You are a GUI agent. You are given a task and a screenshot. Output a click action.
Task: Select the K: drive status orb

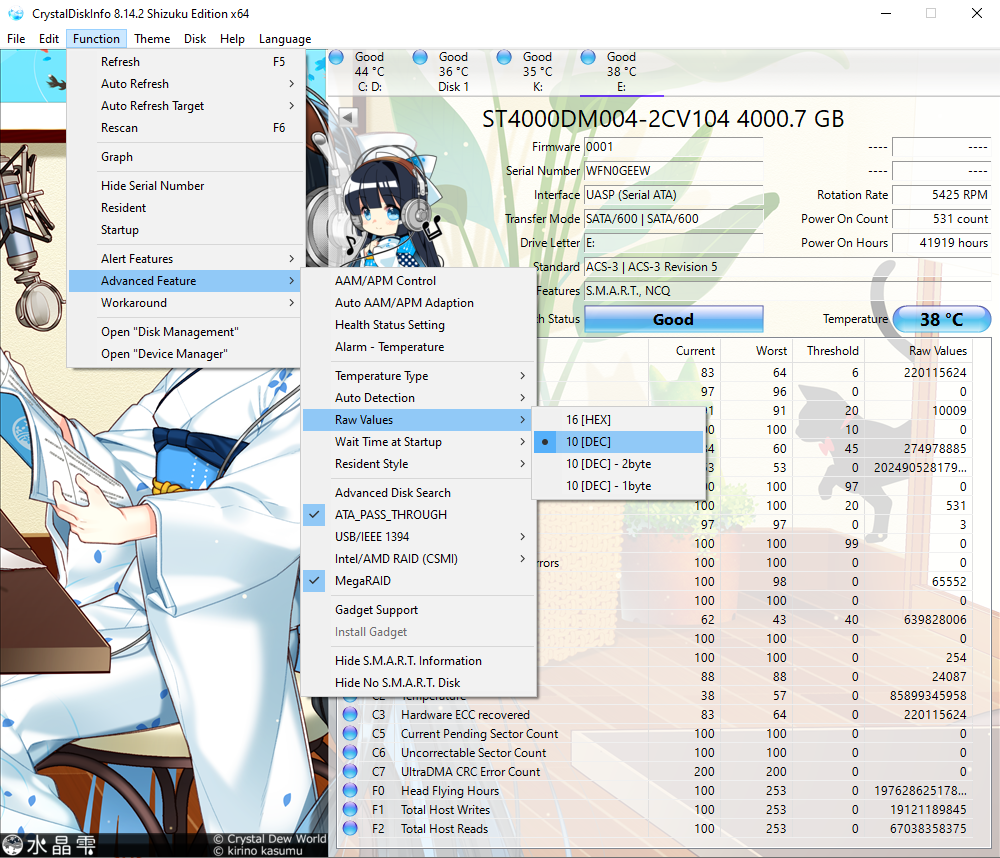[x=504, y=58]
